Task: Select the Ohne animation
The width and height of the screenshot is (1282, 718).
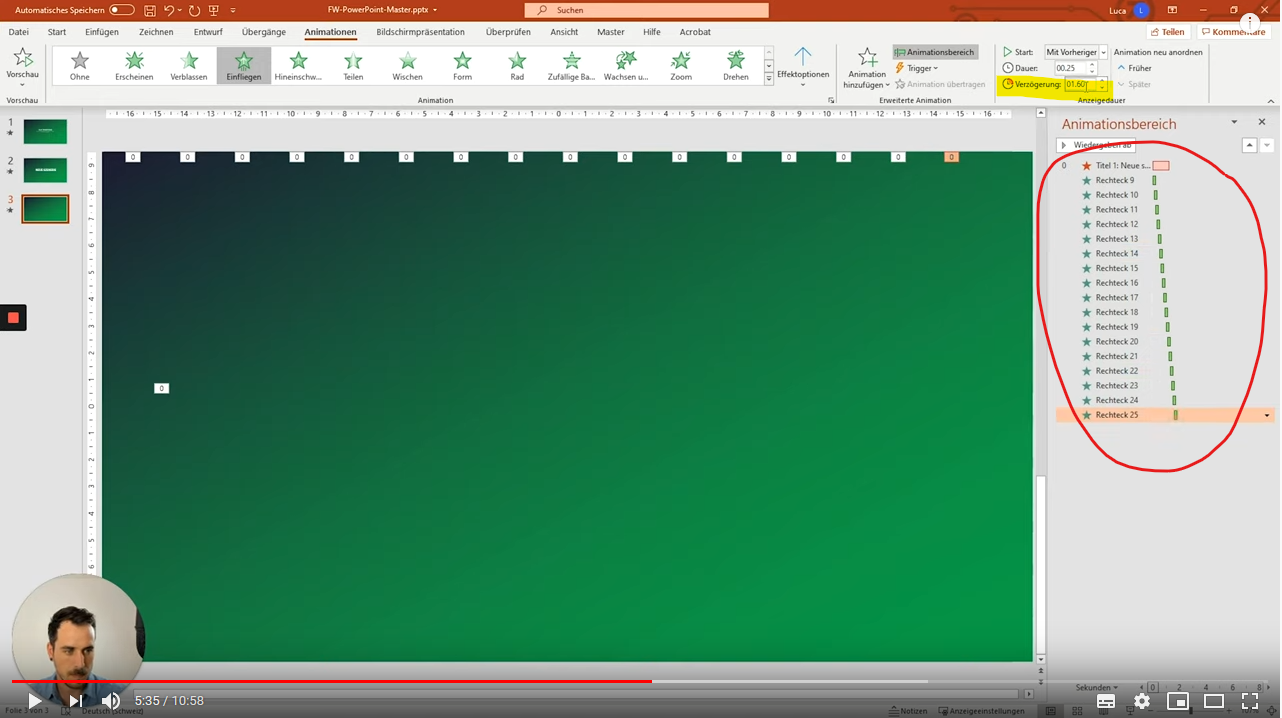Action: pos(80,66)
